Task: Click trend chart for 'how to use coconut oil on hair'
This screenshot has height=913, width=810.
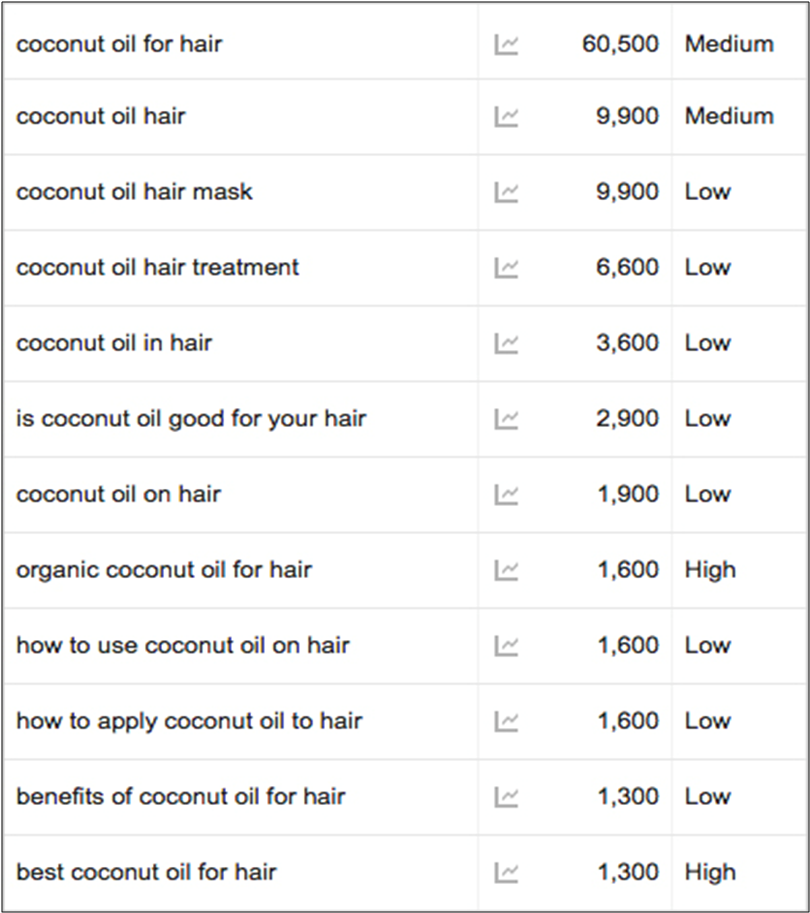Action: 507,646
